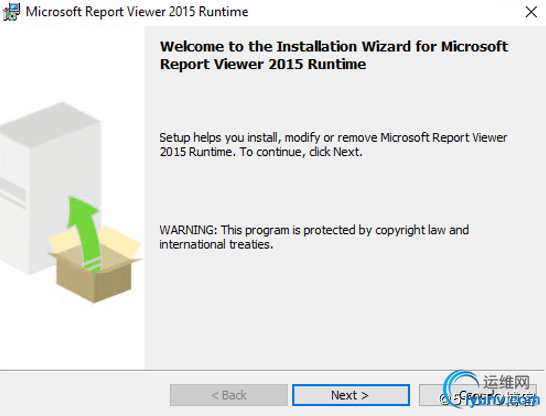Close the Report Viewer installer window
Viewport: 546px width, 416px height.
[x=531, y=12]
